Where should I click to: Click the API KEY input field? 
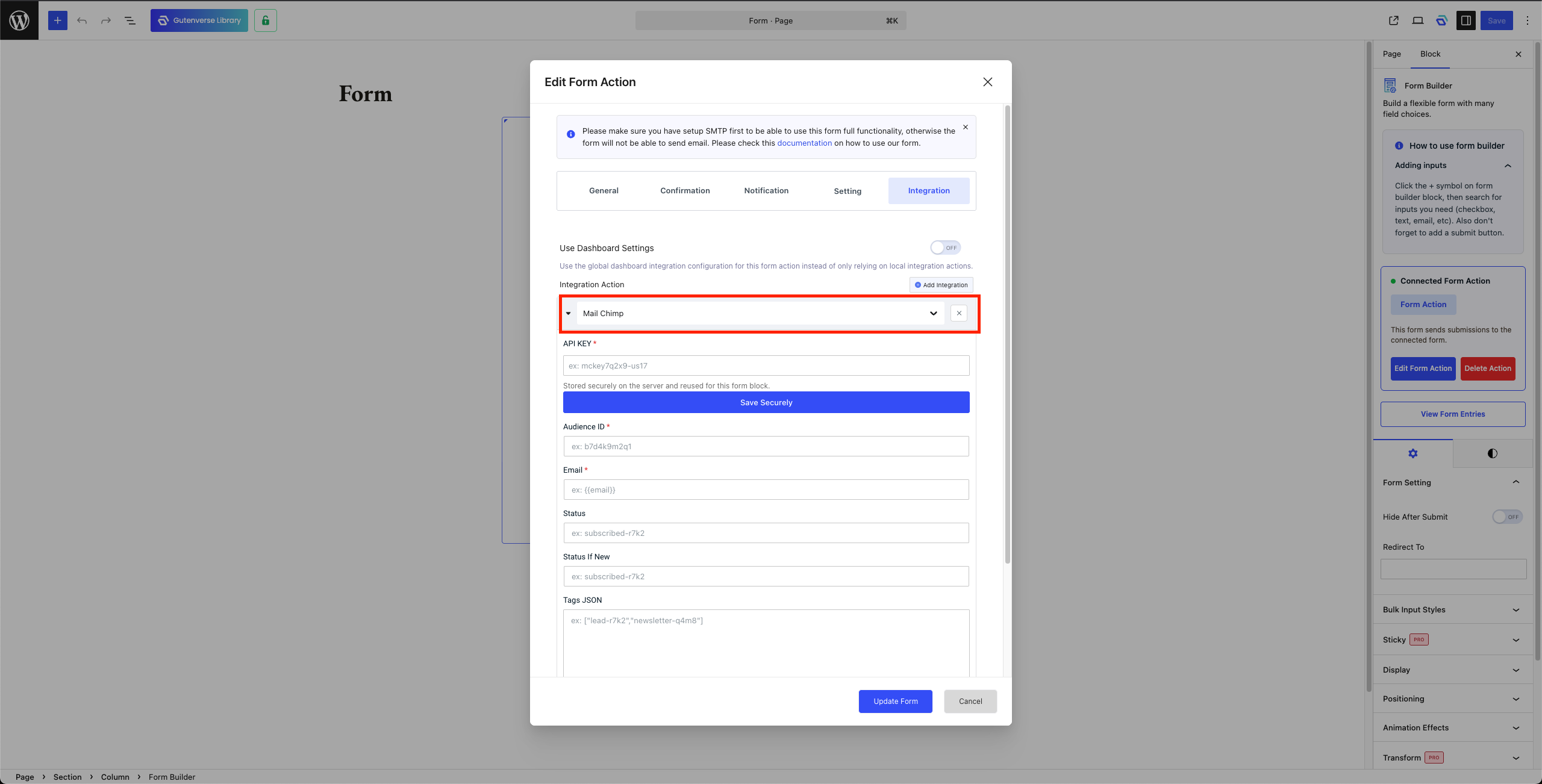766,366
